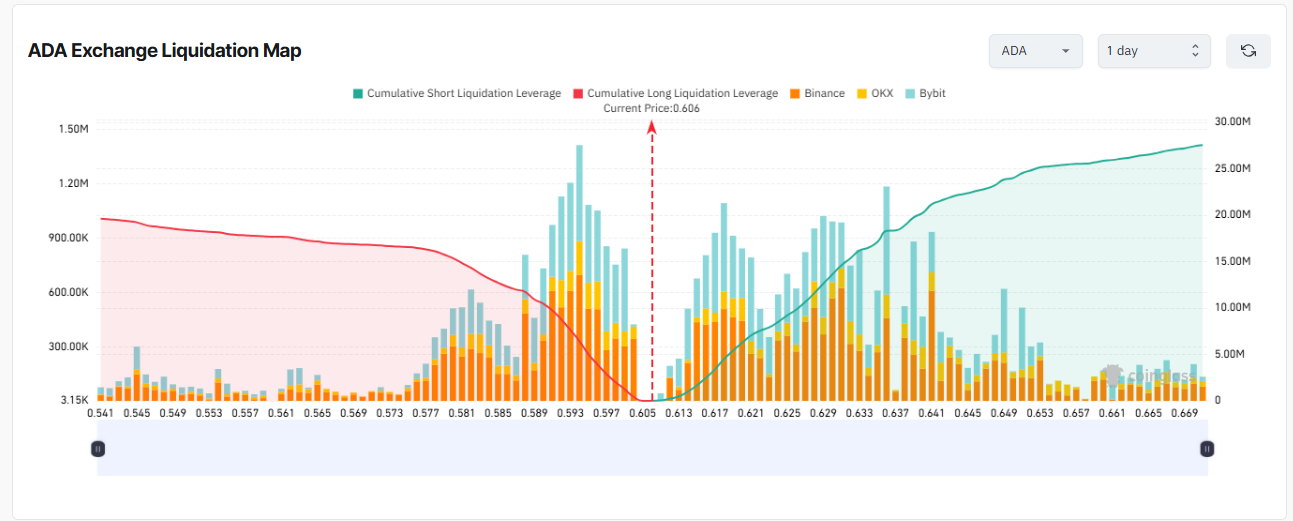Toggle Cumulative Long Liquidation Leverage legend

pyautogui.click(x=675, y=93)
